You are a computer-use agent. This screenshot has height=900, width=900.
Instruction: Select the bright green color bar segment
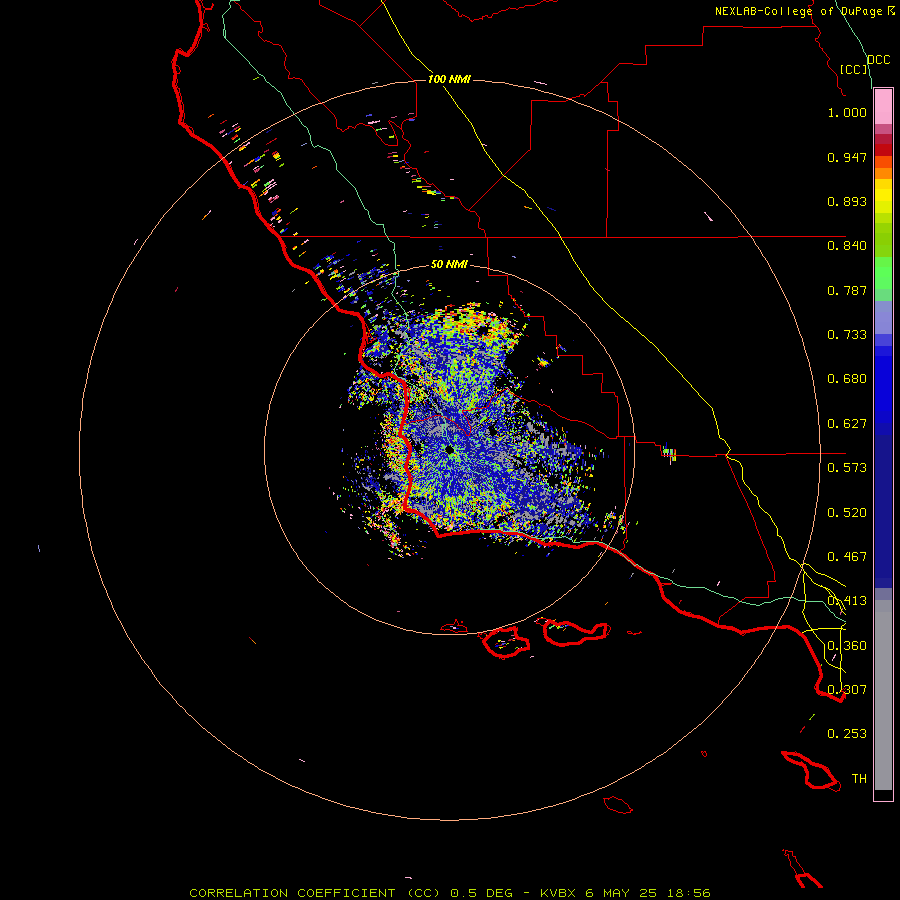click(x=883, y=273)
